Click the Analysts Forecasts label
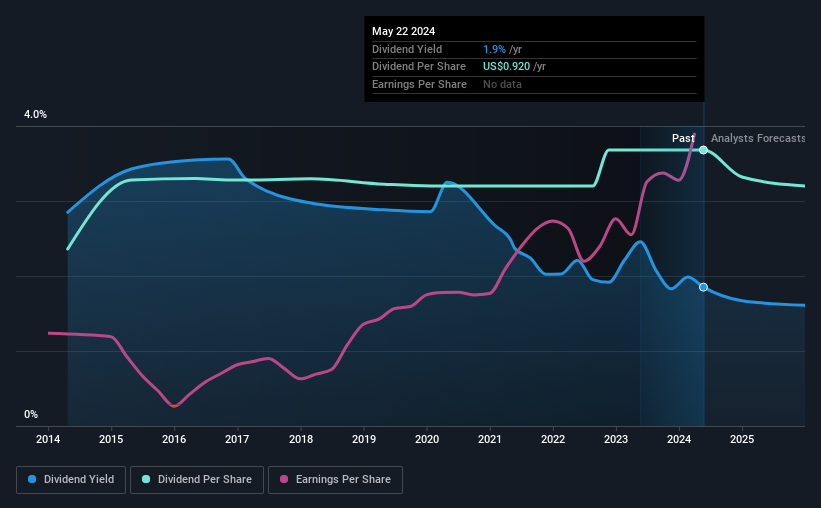 [x=758, y=138]
